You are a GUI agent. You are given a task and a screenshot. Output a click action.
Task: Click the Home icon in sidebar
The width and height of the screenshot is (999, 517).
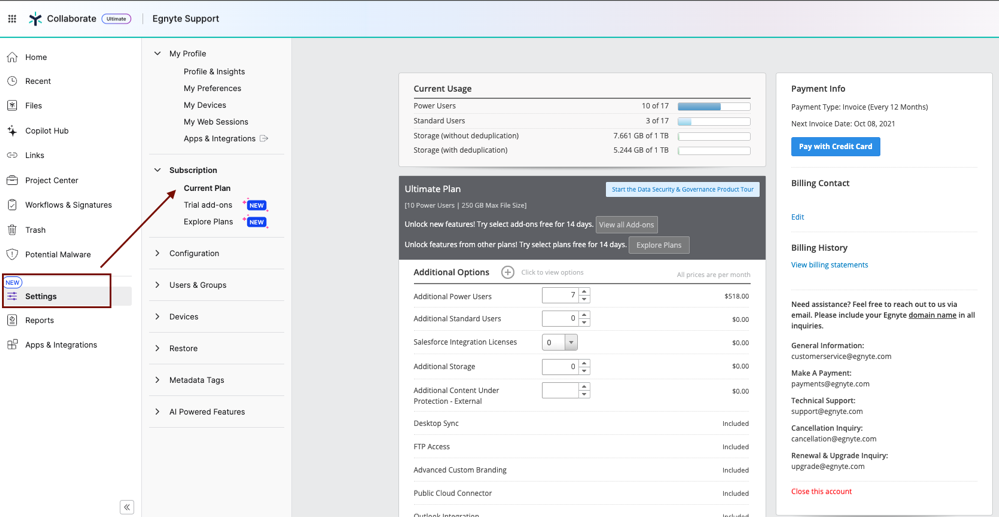(x=12, y=57)
